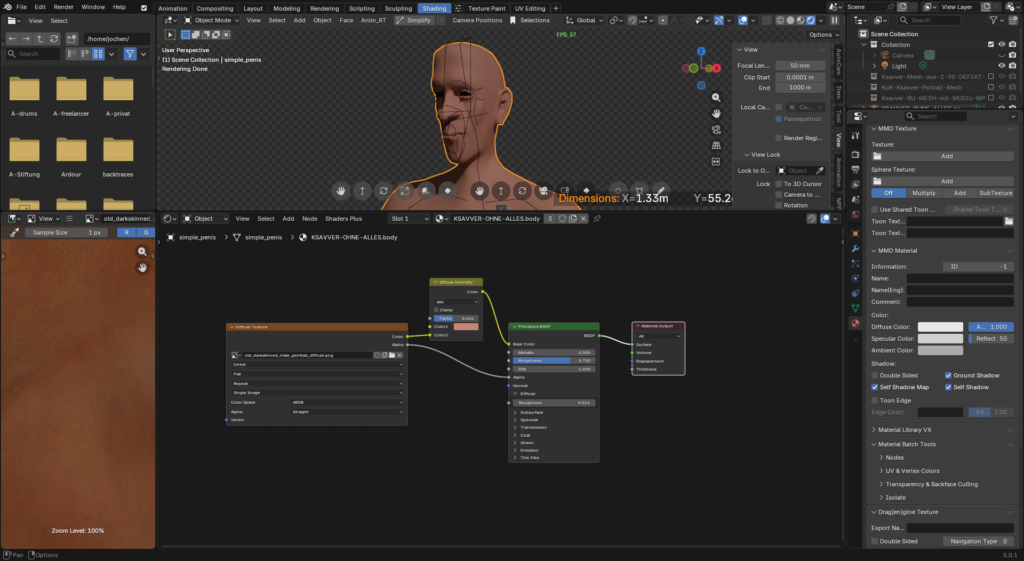Expand Material Library VX panel
1024x561 pixels.
[x=874, y=430]
